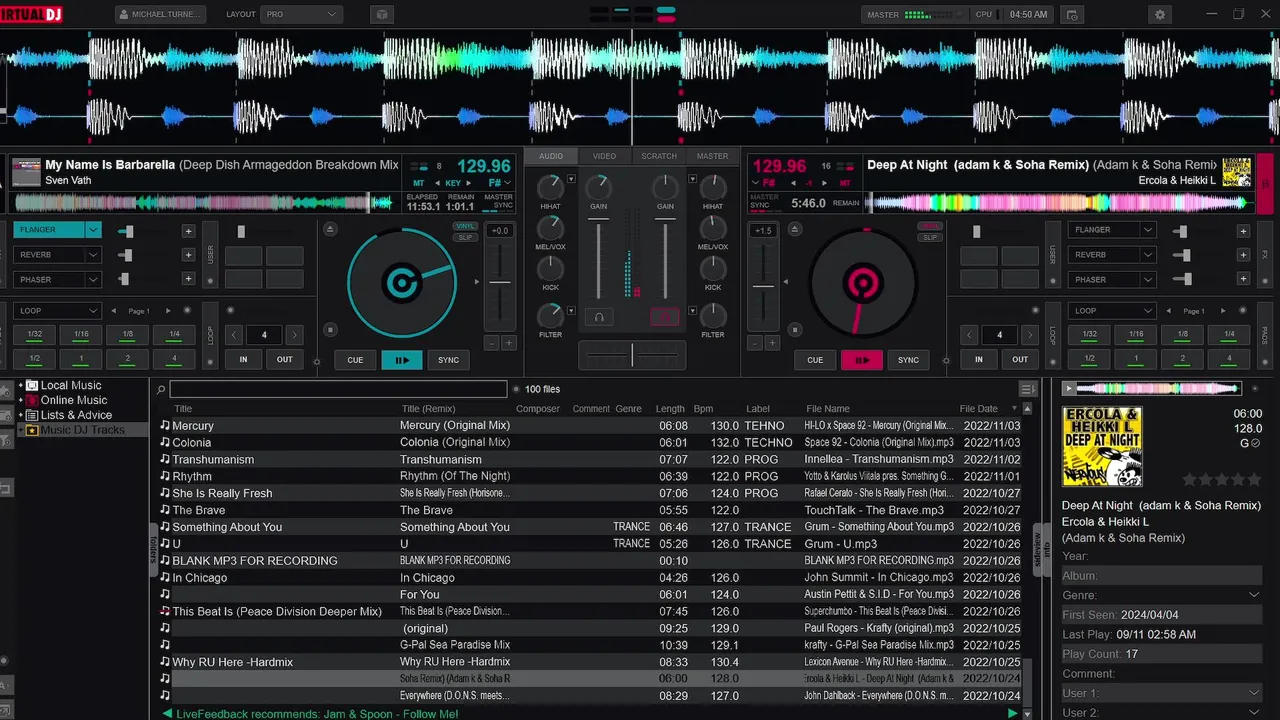Toggle left deck headphone cue
The image size is (1280, 720).
[599, 317]
